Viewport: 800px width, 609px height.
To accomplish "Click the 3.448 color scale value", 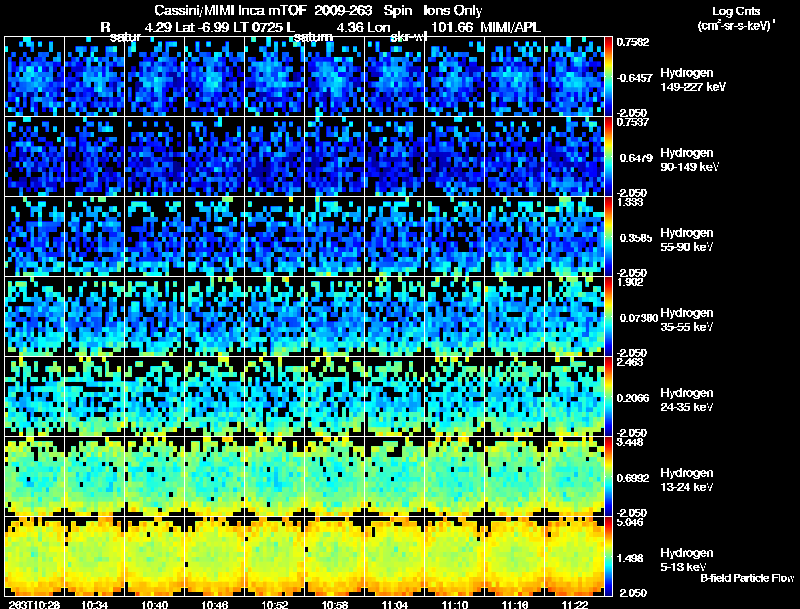I will coord(630,442).
